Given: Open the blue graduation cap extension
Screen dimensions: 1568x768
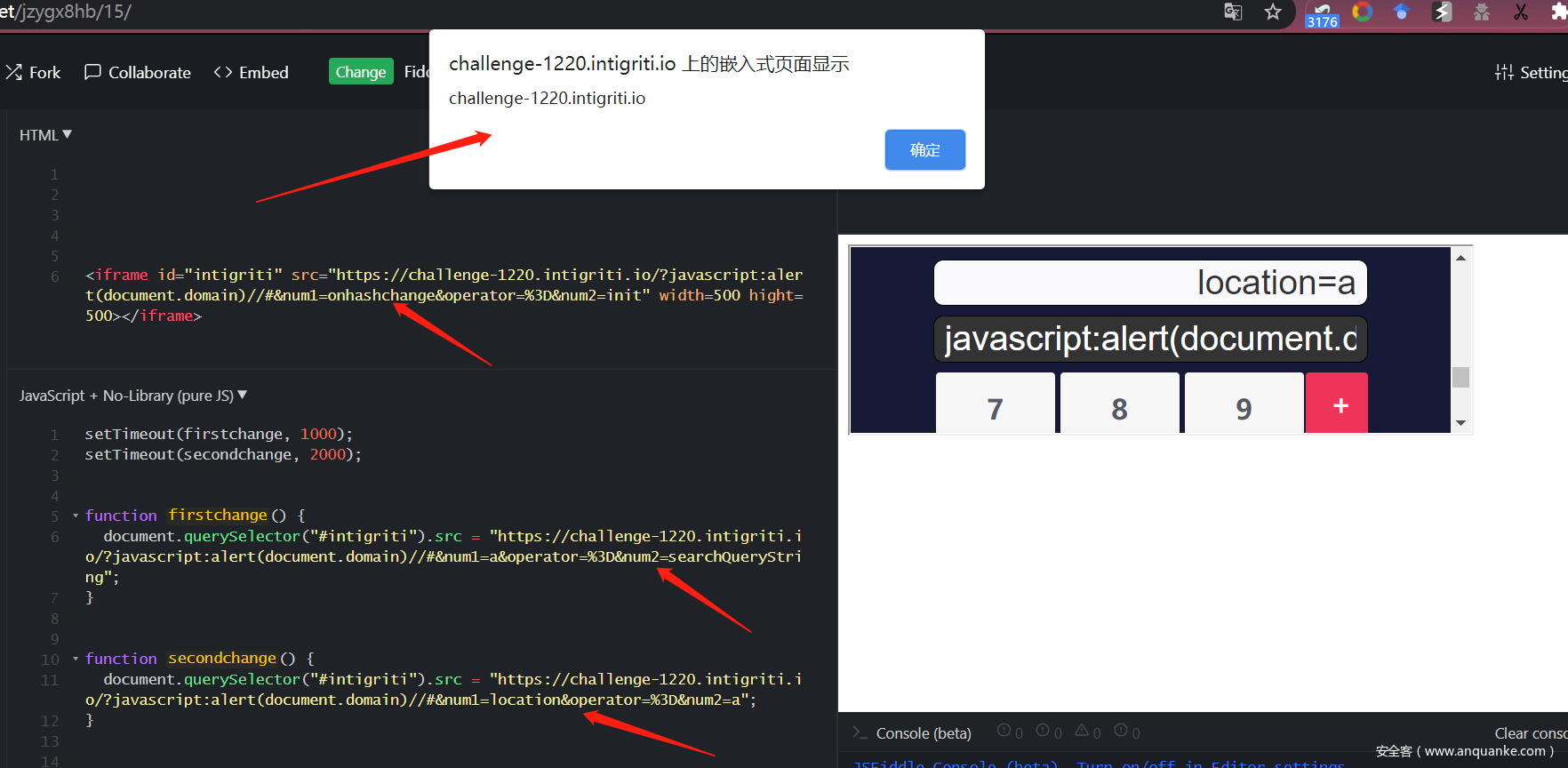Looking at the screenshot, I should coord(1402,12).
